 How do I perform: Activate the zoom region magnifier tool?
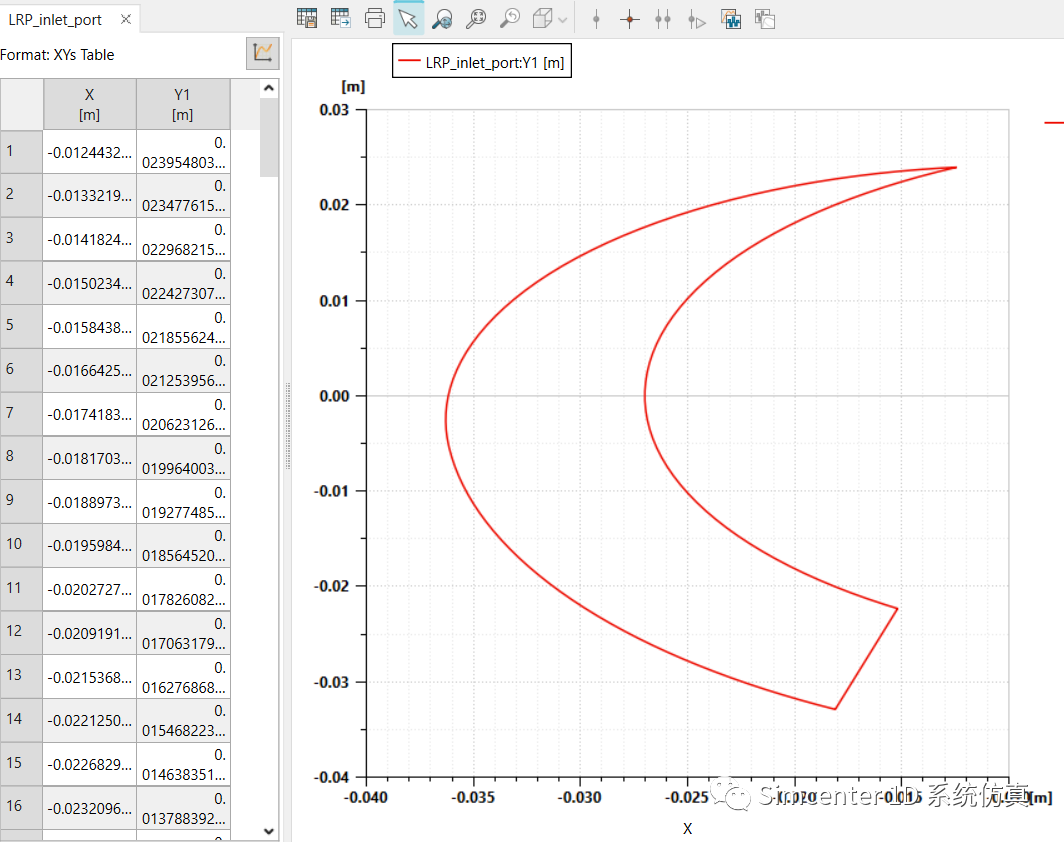[442, 18]
